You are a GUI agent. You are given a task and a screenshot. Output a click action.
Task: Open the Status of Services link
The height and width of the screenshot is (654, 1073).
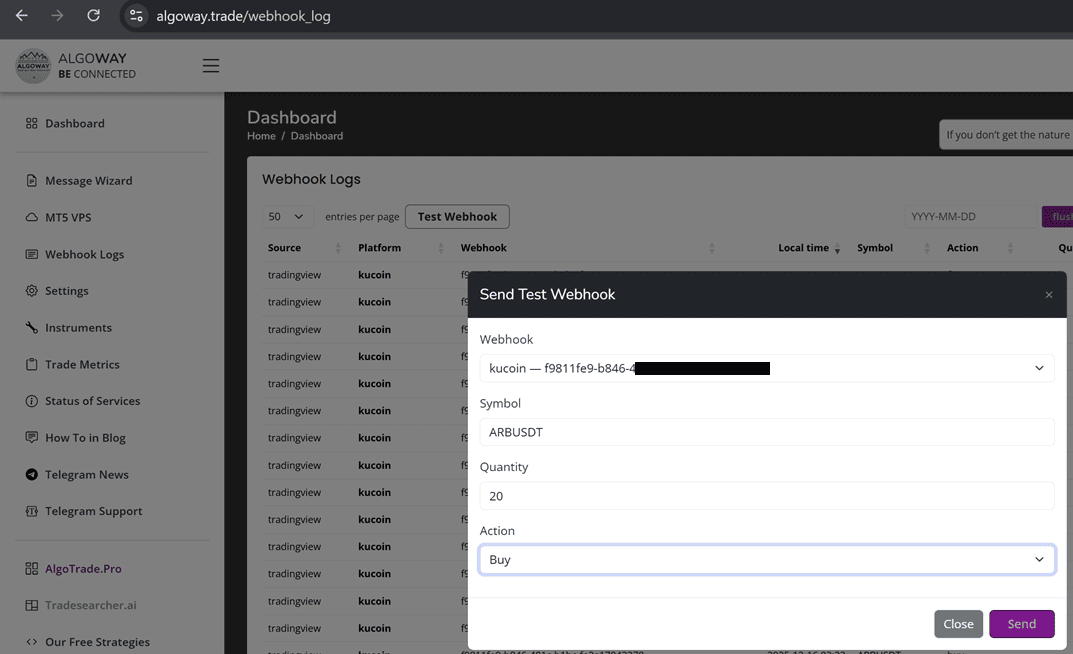[92, 401]
